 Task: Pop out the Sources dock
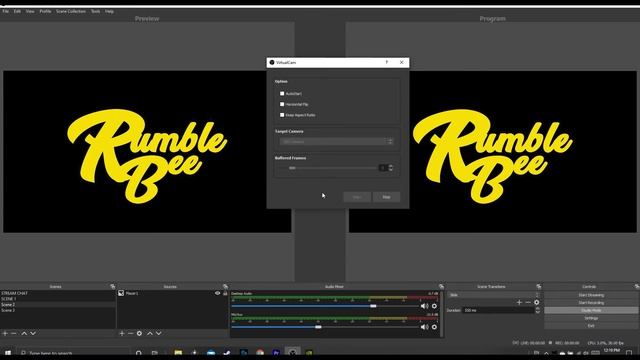pyautogui.click(x=225, y=287)
